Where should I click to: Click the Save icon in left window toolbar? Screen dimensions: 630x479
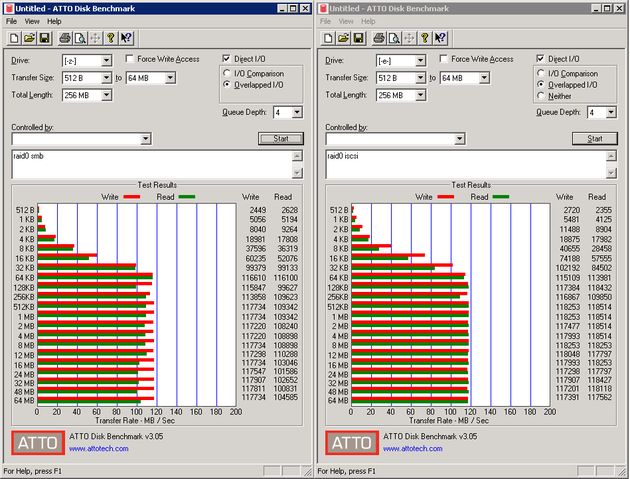[44, 38]
